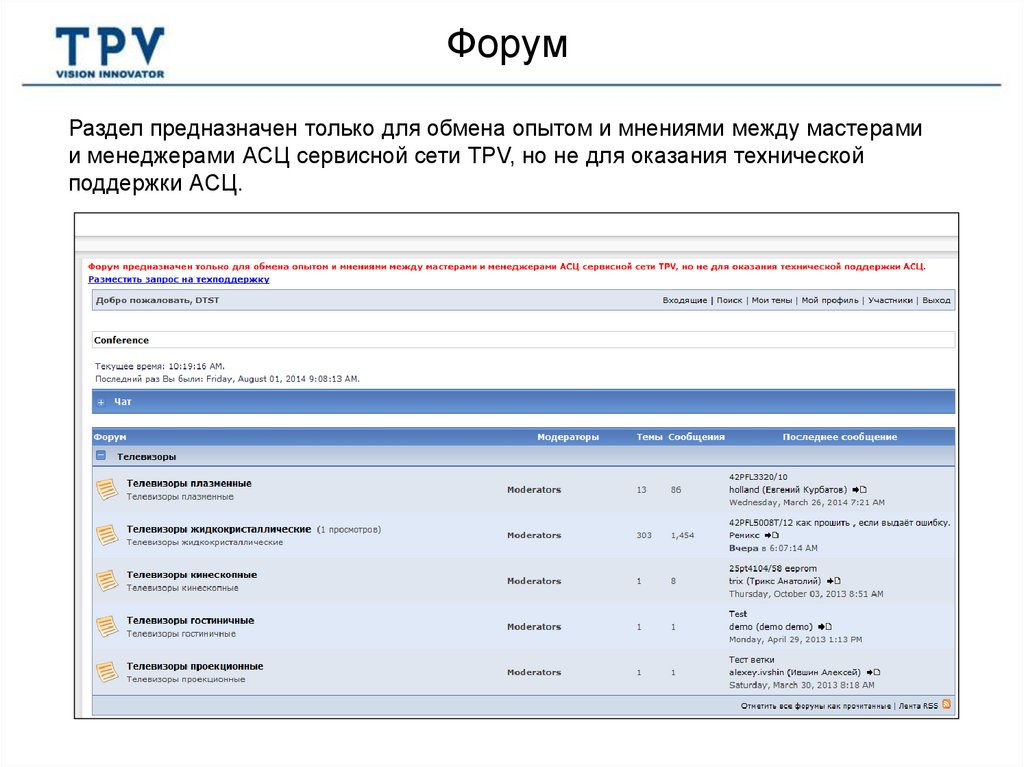Open Размесить запрос на техподдержку link
This screenshot has height=767, width=1024.
180,280
